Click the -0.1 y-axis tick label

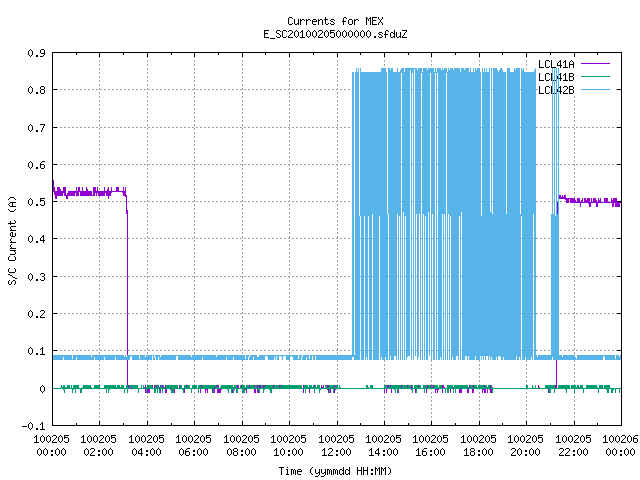tap(33, 426)
